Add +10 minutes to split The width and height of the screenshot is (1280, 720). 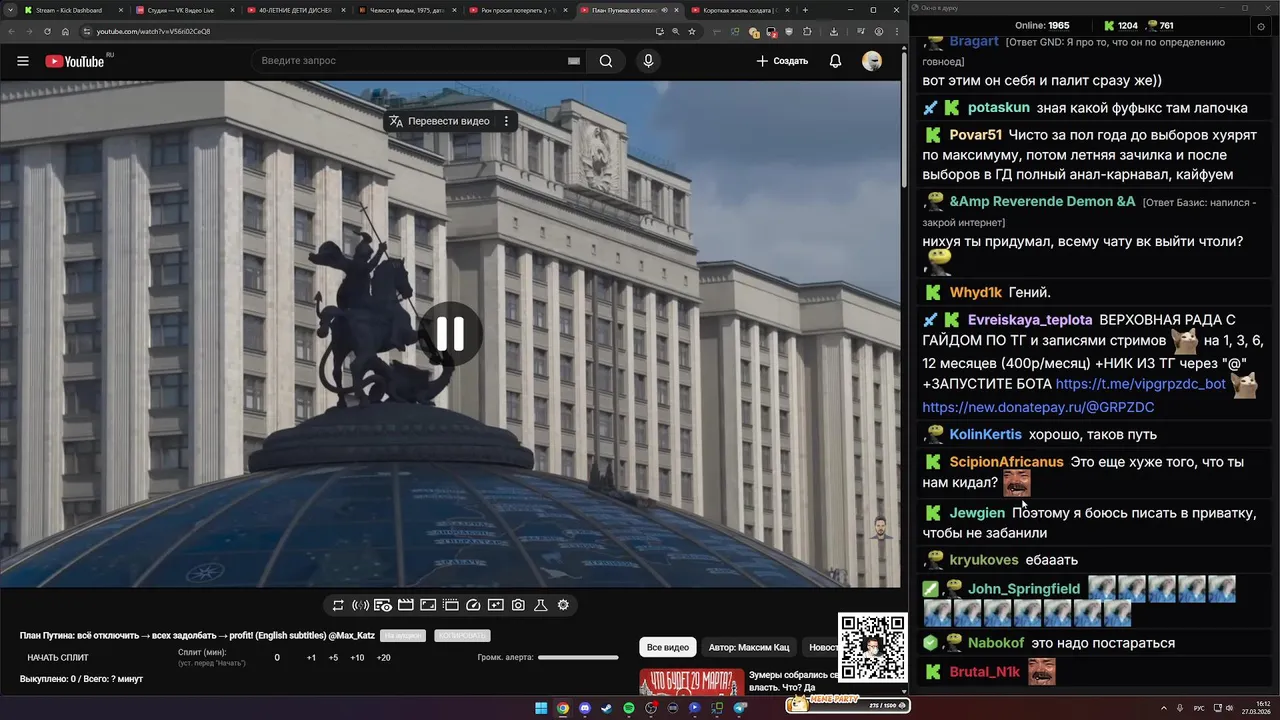point(357,658)
